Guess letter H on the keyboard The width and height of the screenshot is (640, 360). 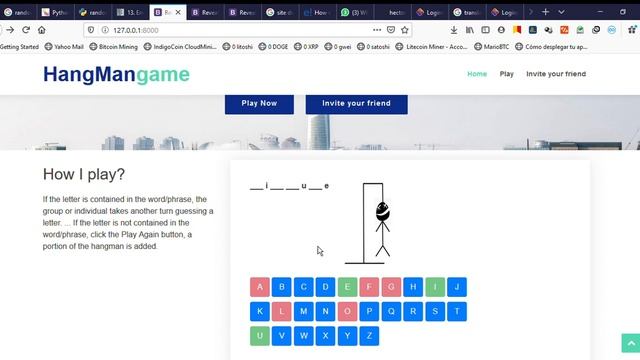tap(413, 287)
